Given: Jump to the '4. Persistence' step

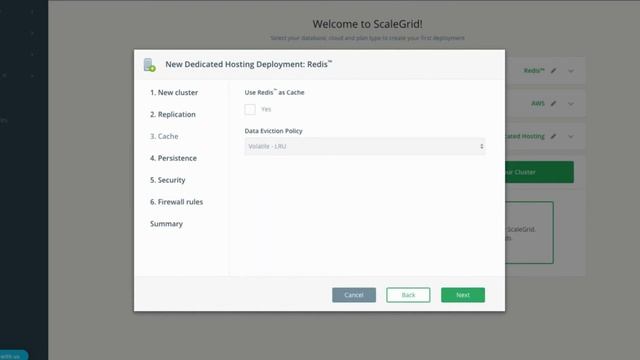Looking at the screenshot, I should coord(173,158).
